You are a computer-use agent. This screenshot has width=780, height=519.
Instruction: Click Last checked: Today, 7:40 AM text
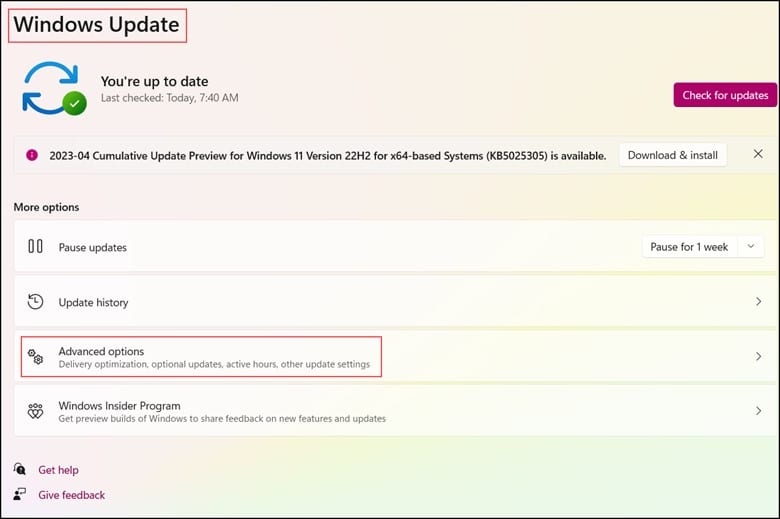click(170, 98)
